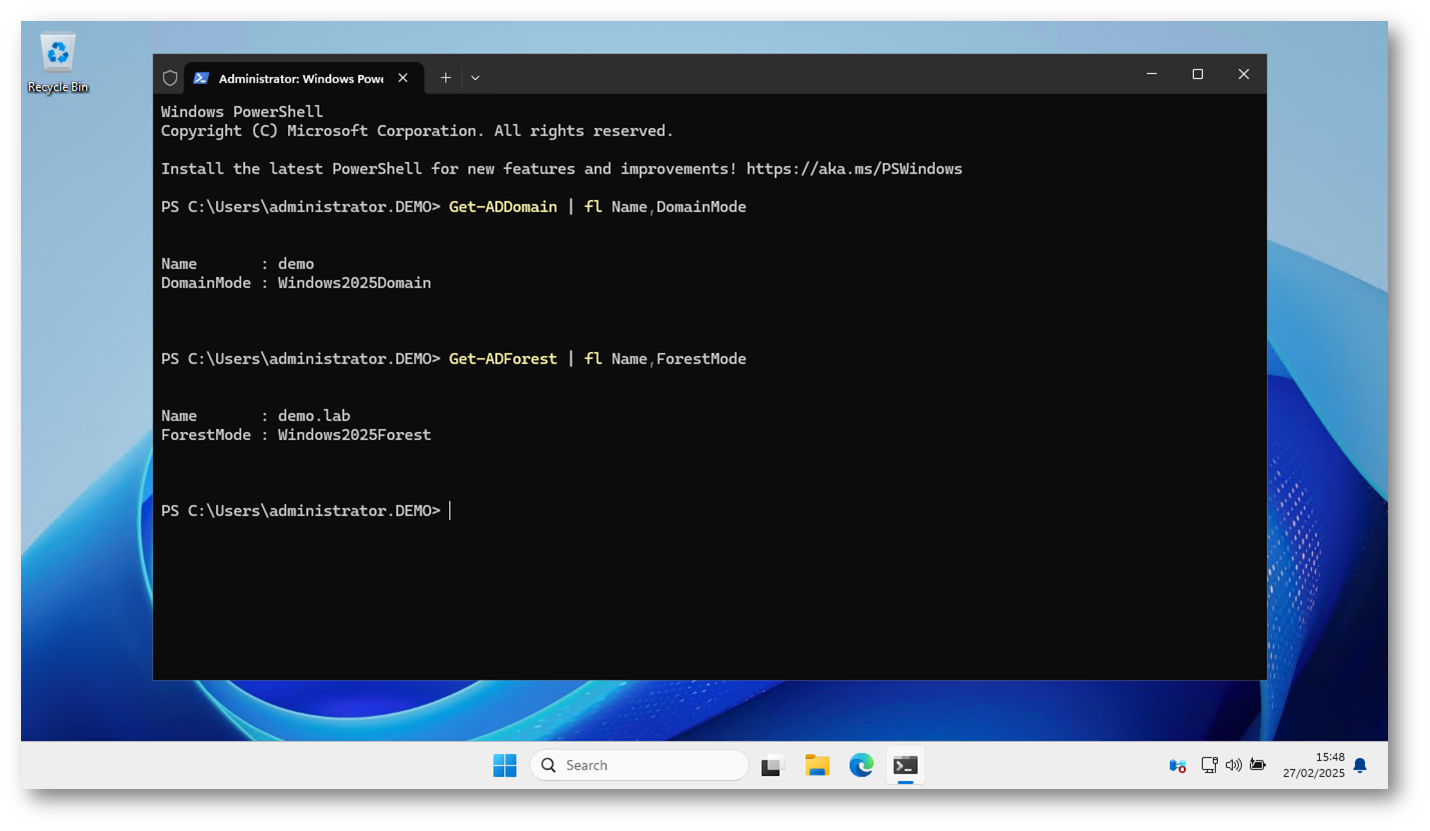Open the Recycle Bin desktop icon
The height and width of the screenshot is (831, 1430).
pyautogui.click(x=58, y=63)
